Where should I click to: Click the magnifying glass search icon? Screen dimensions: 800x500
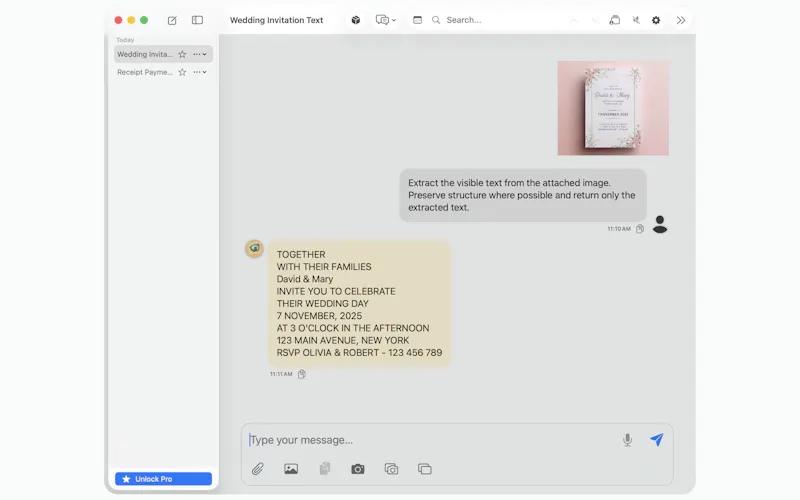[x=436, y=20]
